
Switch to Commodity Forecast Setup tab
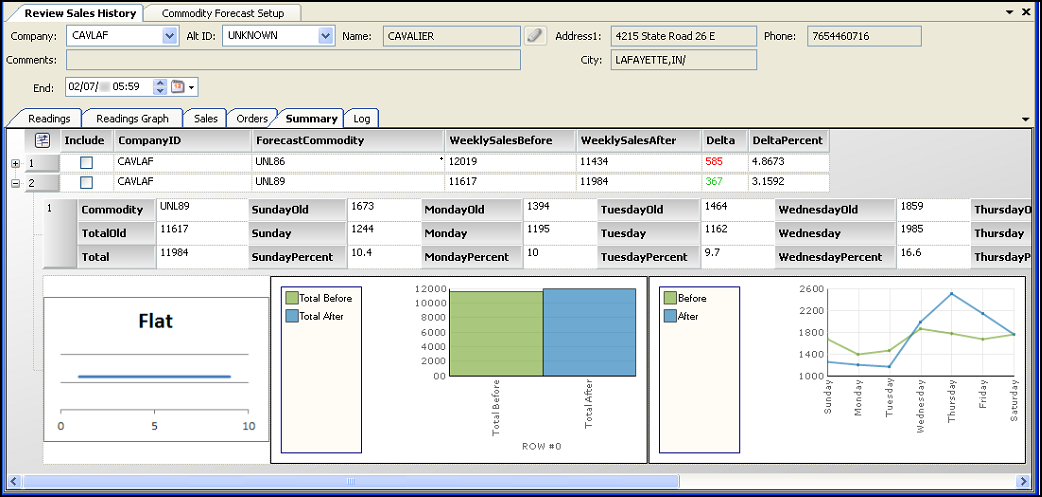tap(222, 13)
